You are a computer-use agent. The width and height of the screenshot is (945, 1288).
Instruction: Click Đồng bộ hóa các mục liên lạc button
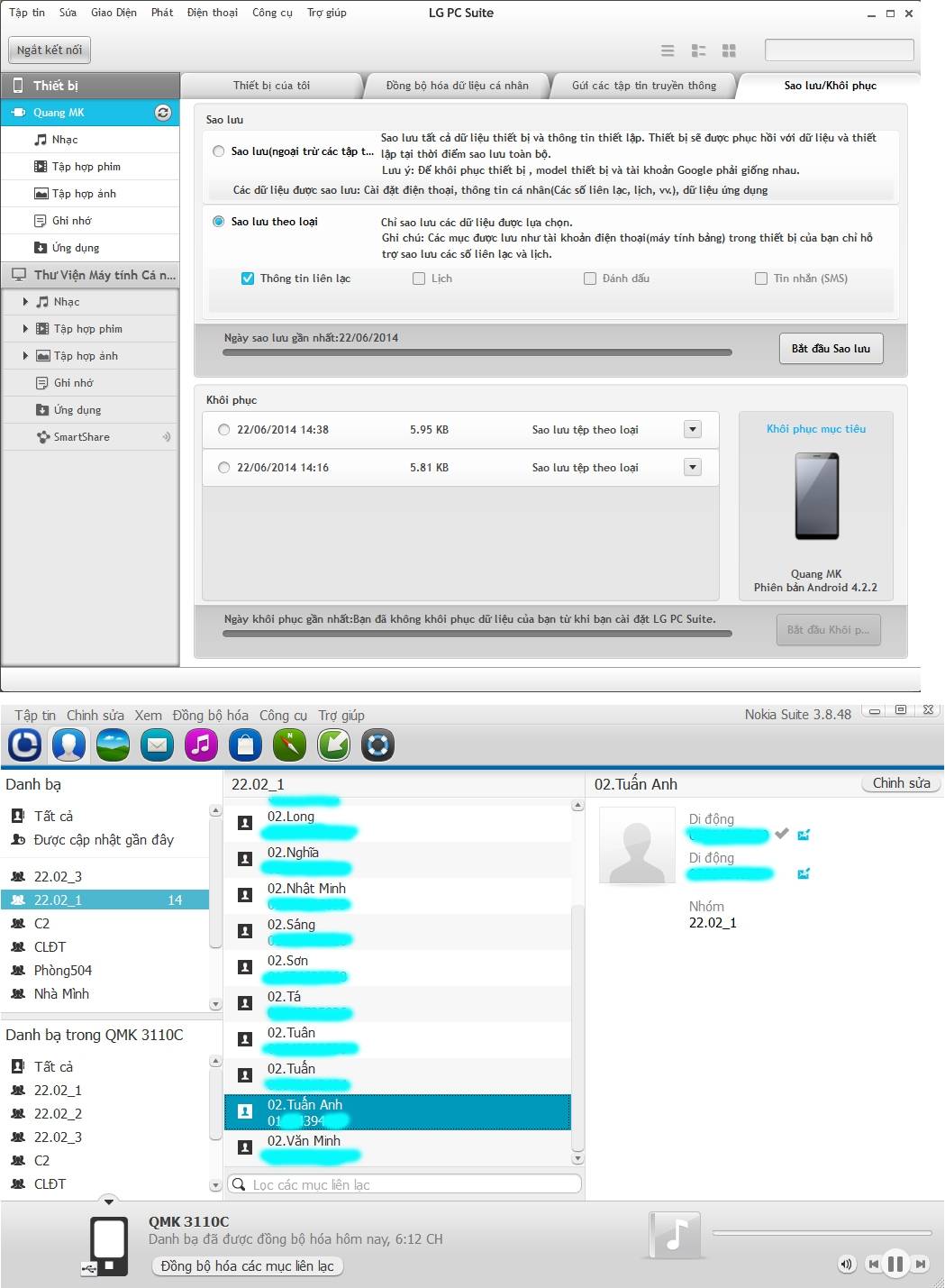coord(248,1266)
